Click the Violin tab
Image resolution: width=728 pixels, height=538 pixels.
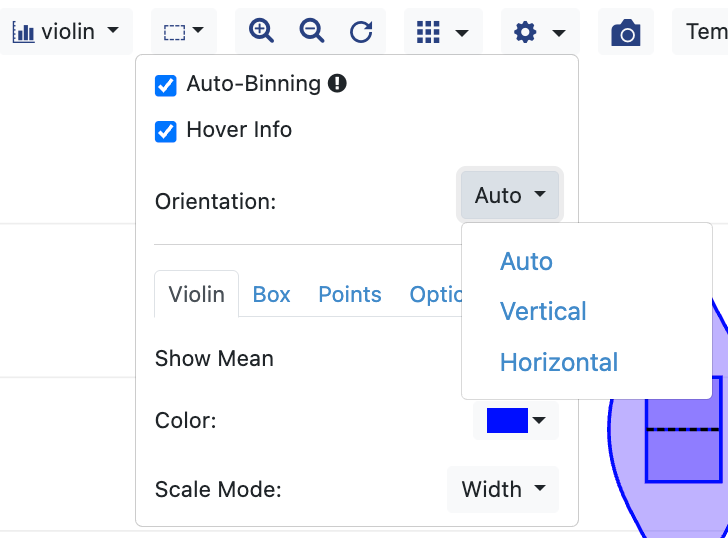[x=196, y=295]
